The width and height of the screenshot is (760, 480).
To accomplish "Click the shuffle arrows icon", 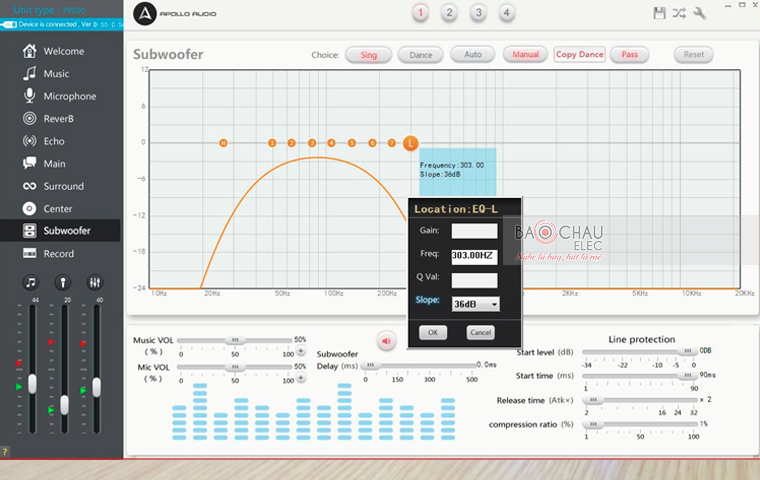I will 679,13.
